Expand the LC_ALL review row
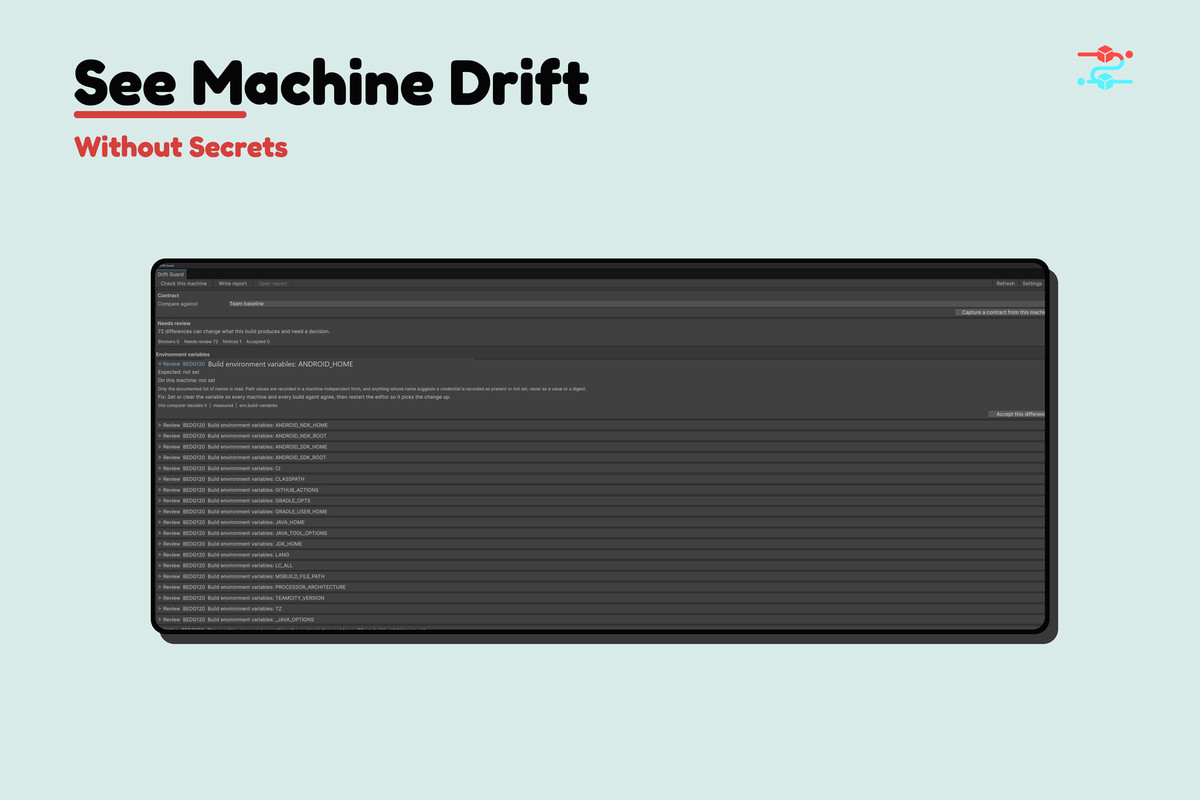Image resolution: width=1200 pixels, height=800 pixels. 600,566
